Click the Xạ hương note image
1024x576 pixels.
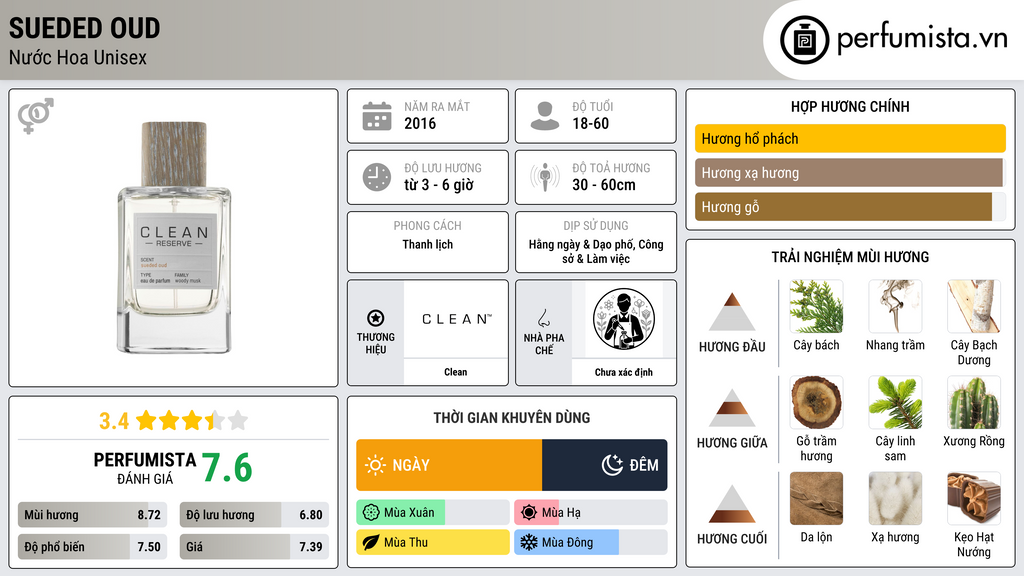[895, 498]
